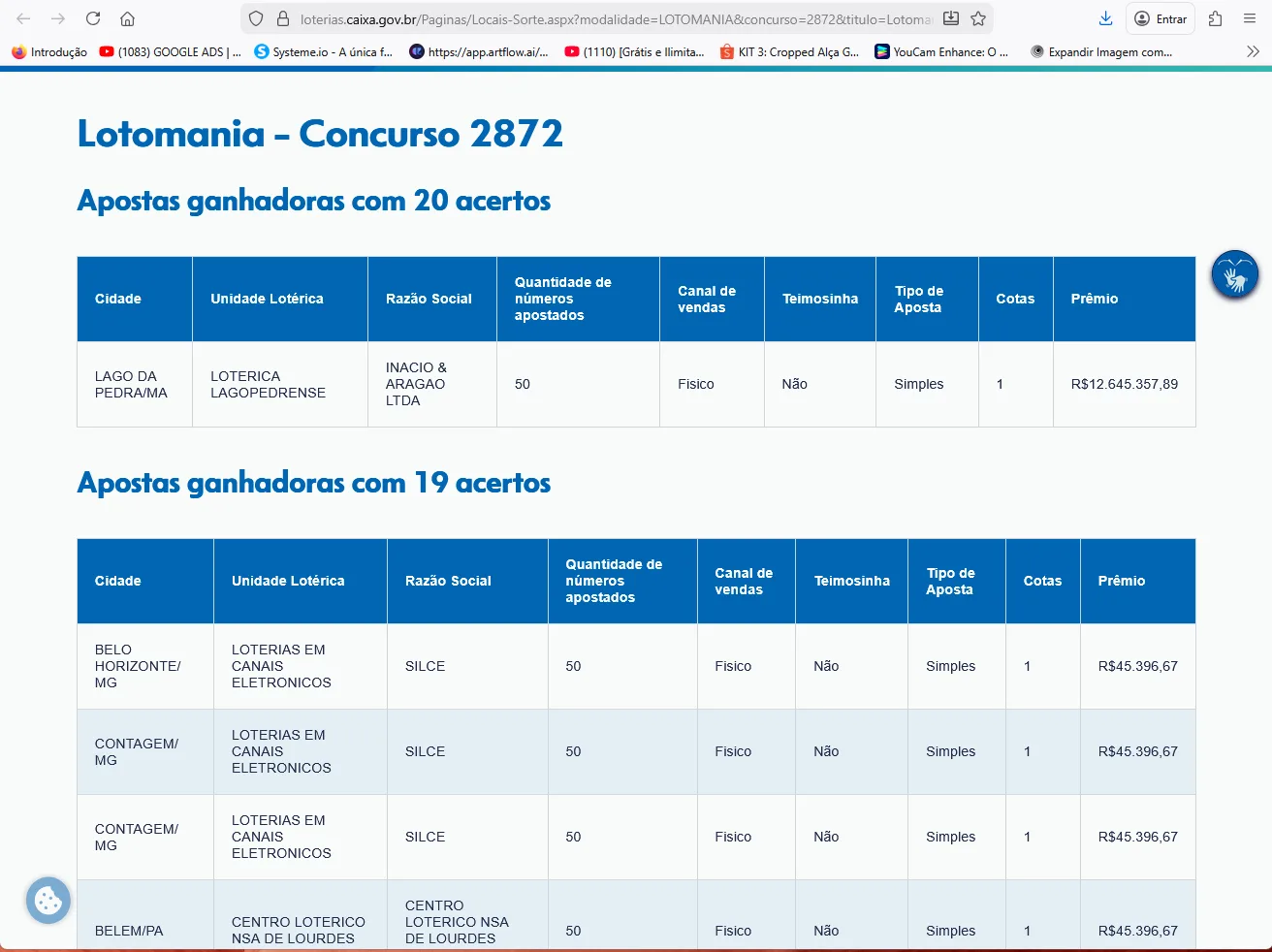Click the browser back arrow

tap(23, 18)
